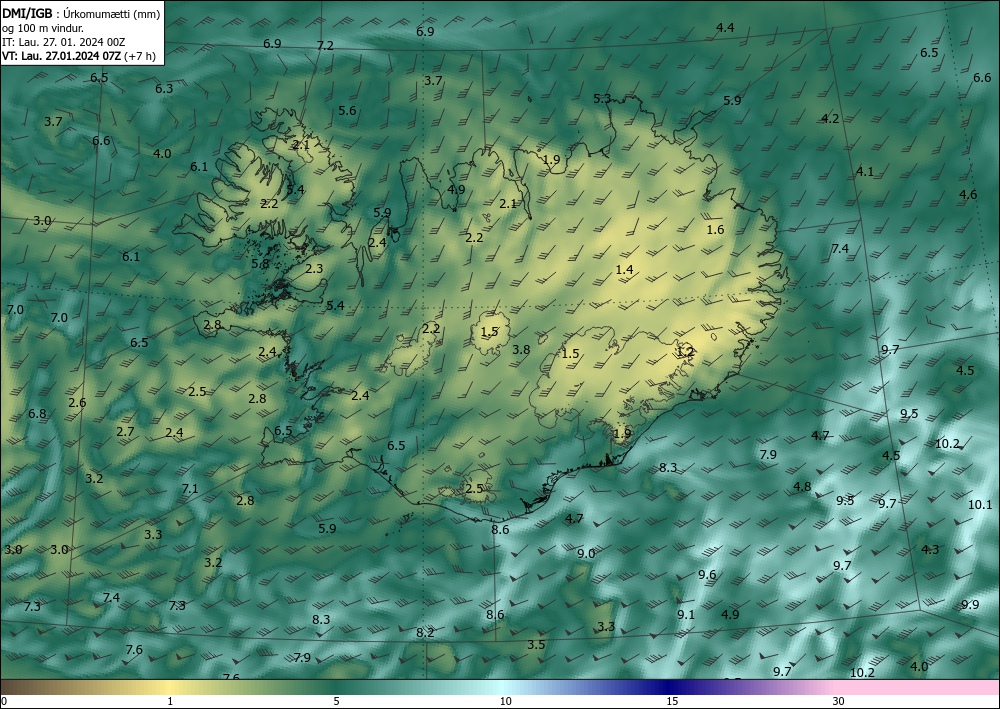Viewport: 1000px width, 709px height.
Task: Click the 'DMI/IGB : Úrkomumætti (mm)' title line
Action: click(81, 14)
